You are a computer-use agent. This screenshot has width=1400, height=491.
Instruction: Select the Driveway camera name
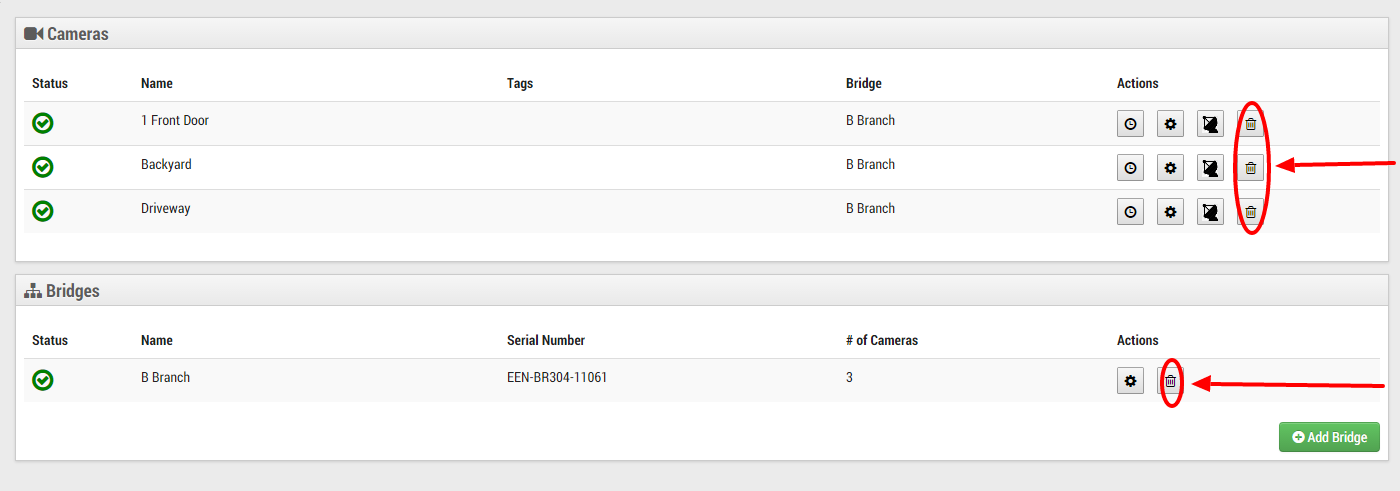pos(165,209)
